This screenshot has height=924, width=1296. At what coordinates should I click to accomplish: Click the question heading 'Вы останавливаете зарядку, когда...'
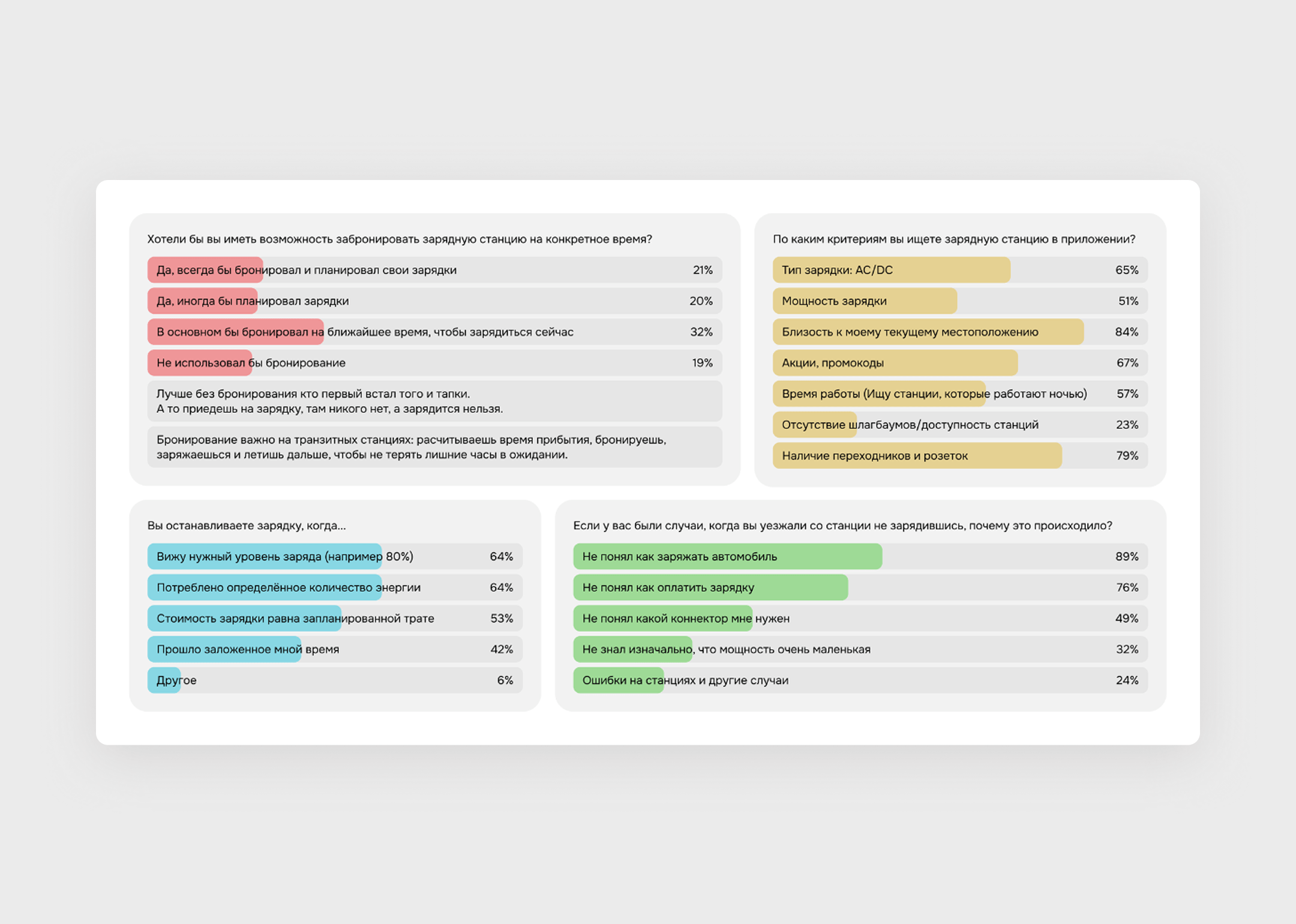(x=247, y=526)
